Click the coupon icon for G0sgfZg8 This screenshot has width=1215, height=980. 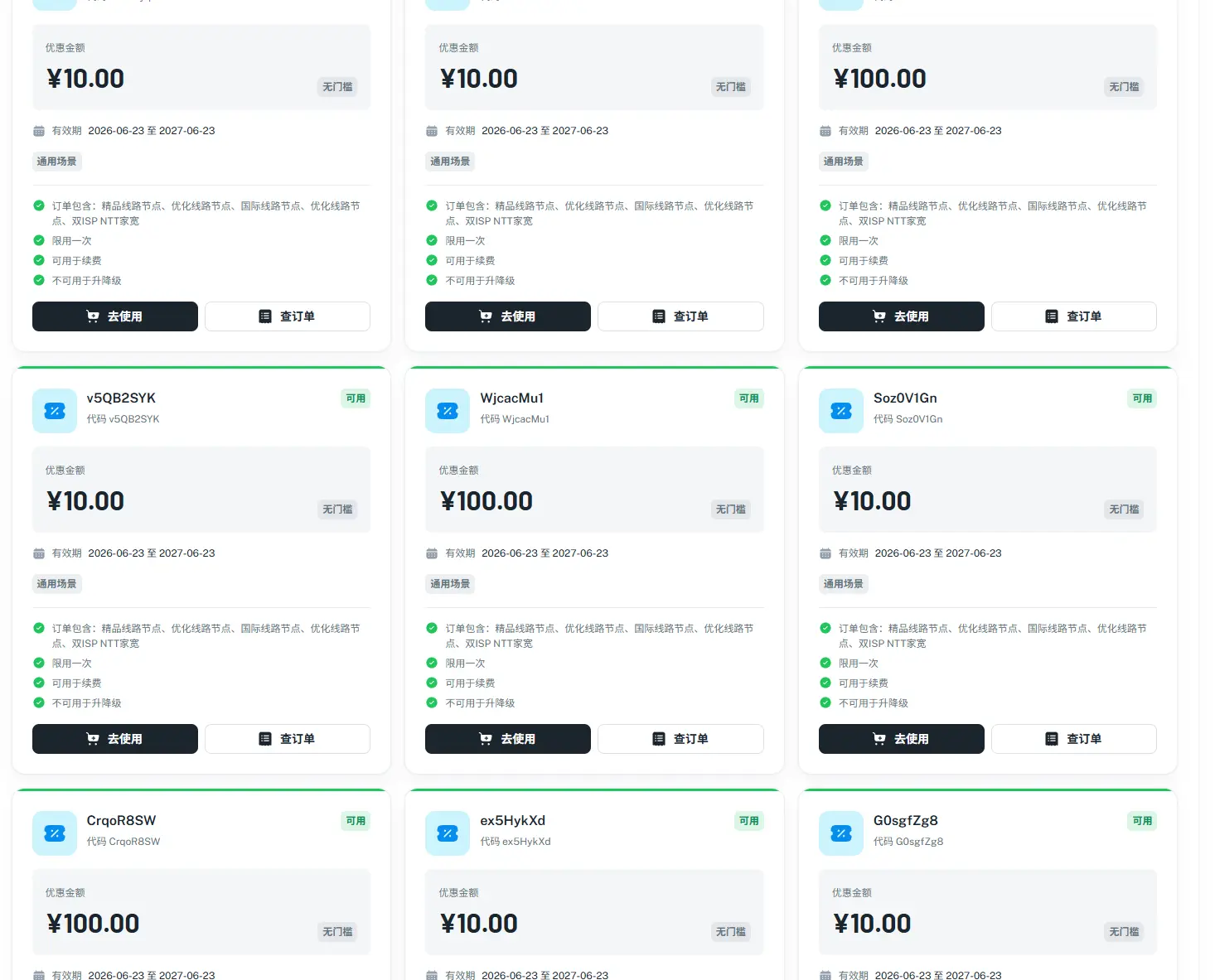coord(841,833)
